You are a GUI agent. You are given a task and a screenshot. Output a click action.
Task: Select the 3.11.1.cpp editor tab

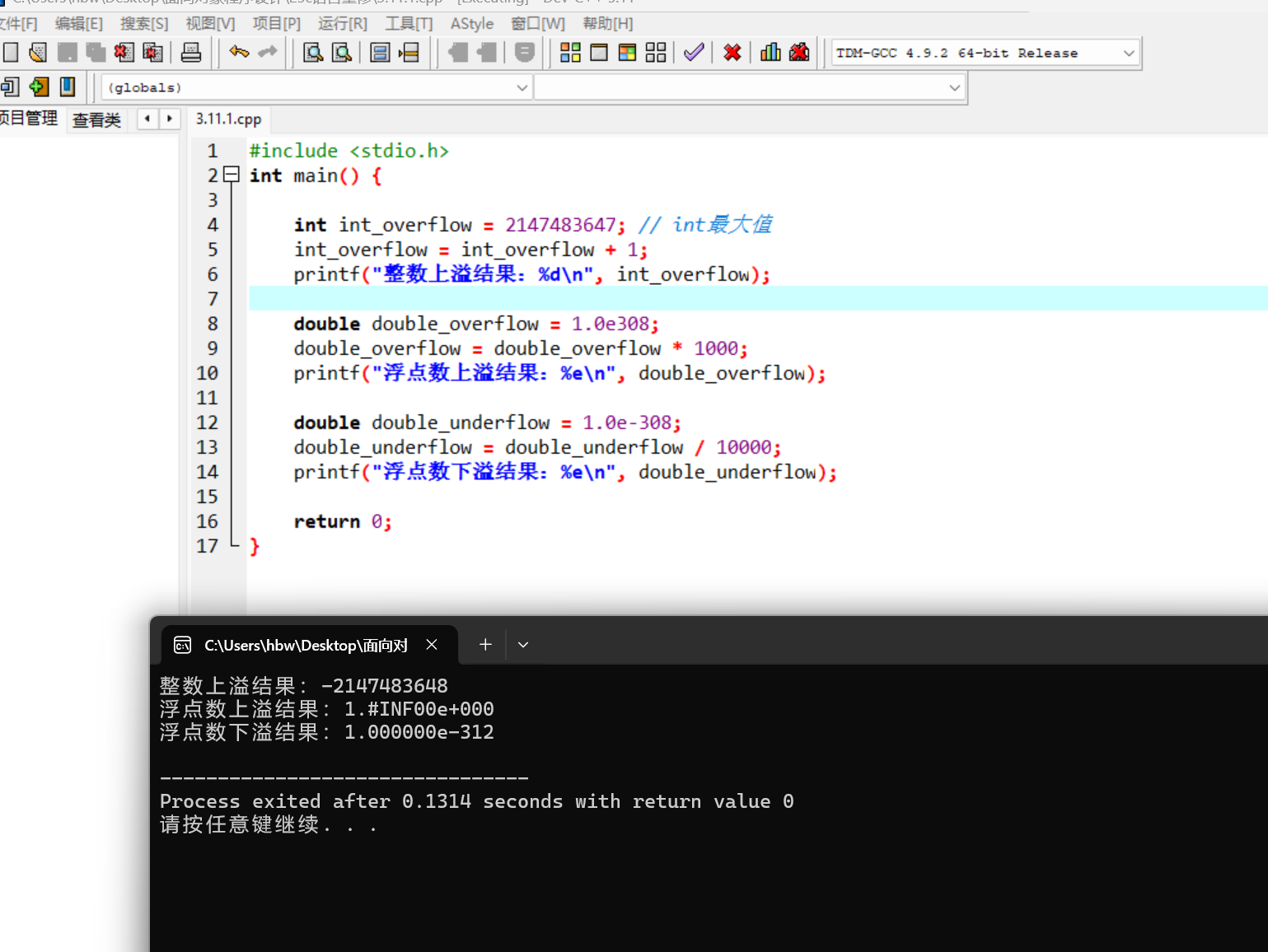click(x=228, y=119)
